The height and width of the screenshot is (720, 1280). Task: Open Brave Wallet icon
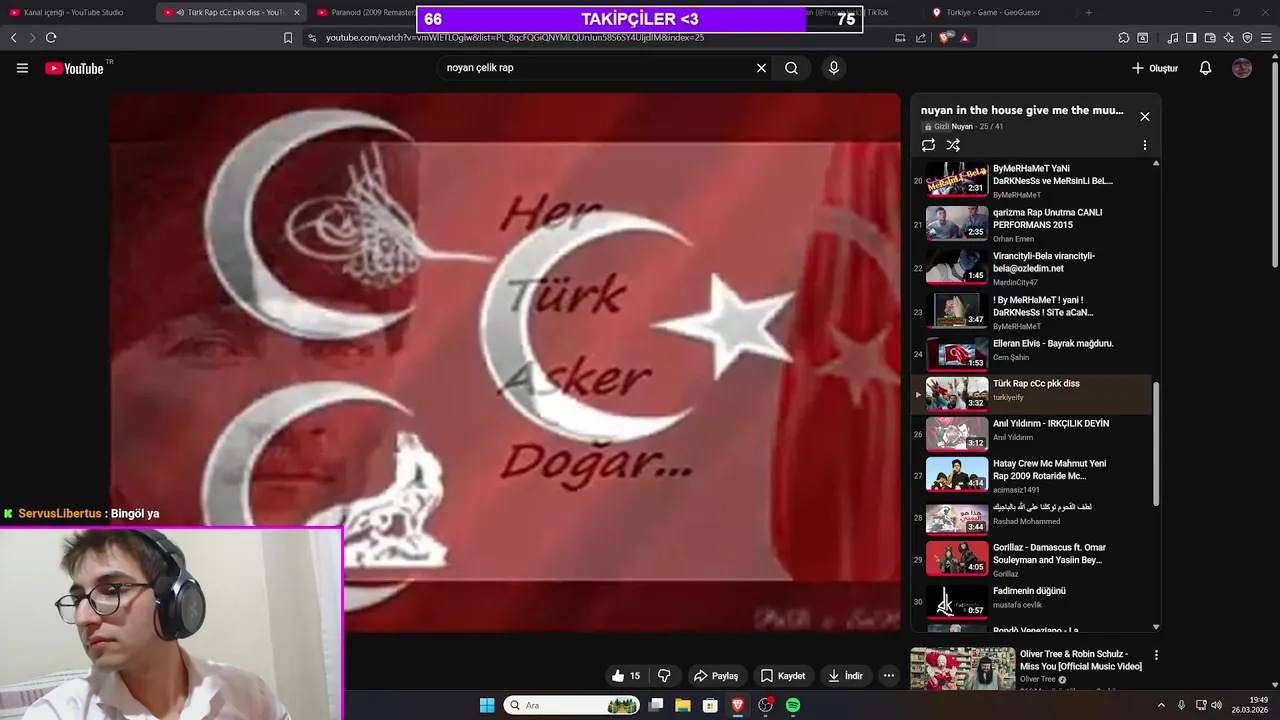pos(1210,37)
